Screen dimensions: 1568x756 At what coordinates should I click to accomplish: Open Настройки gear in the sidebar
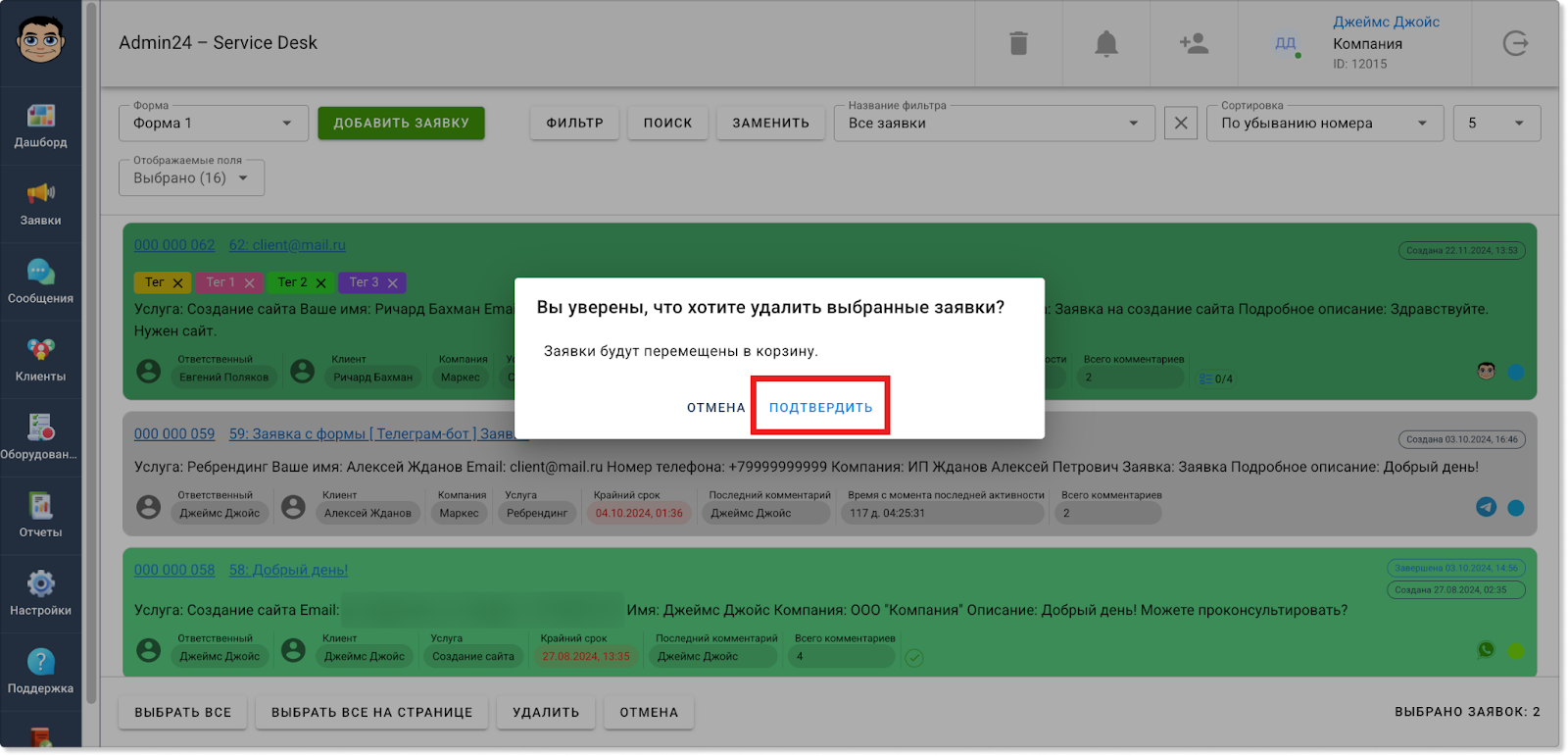pos(40,593)
